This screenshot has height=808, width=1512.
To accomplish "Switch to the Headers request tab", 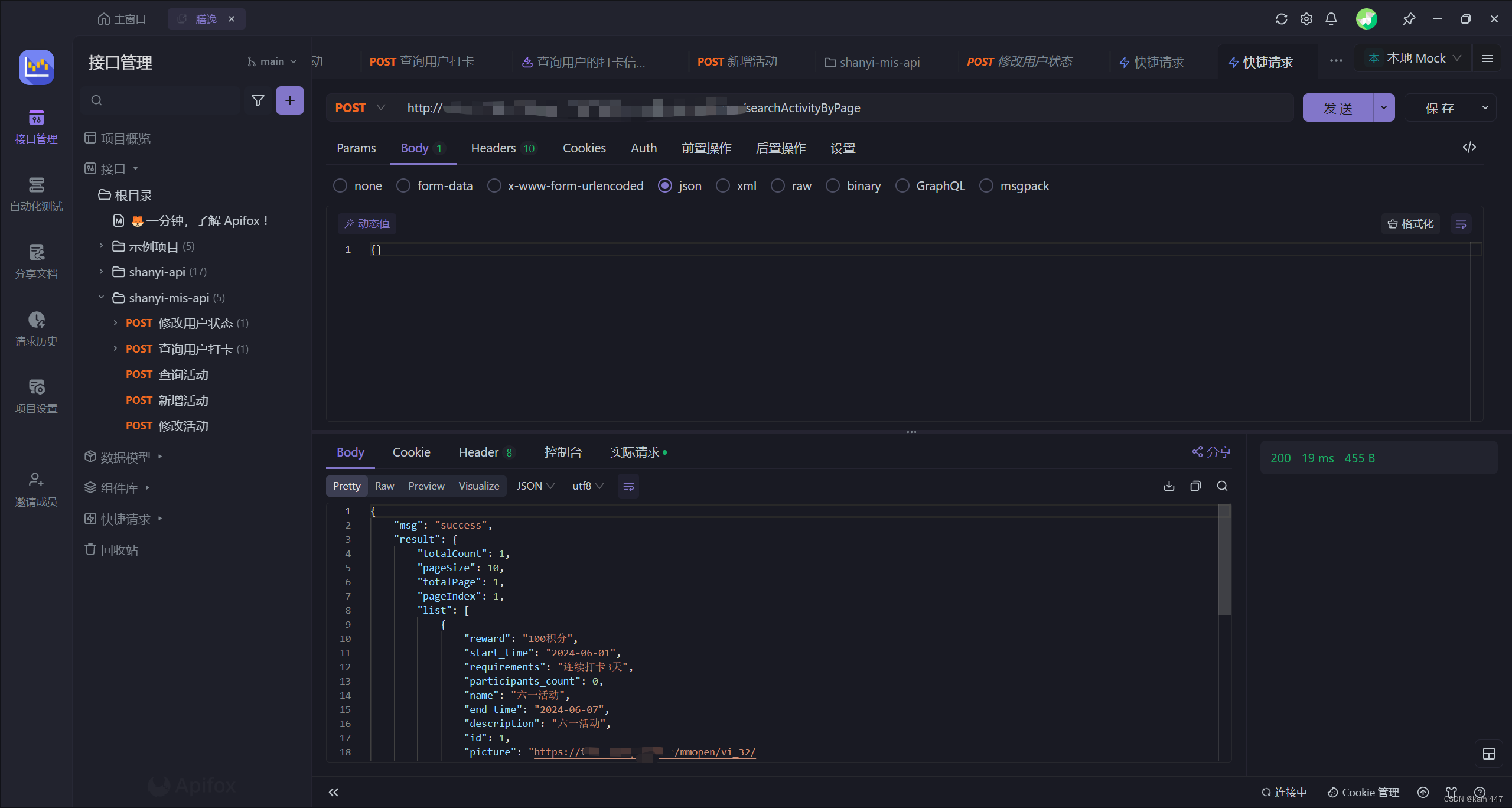I will coord(503,148).
